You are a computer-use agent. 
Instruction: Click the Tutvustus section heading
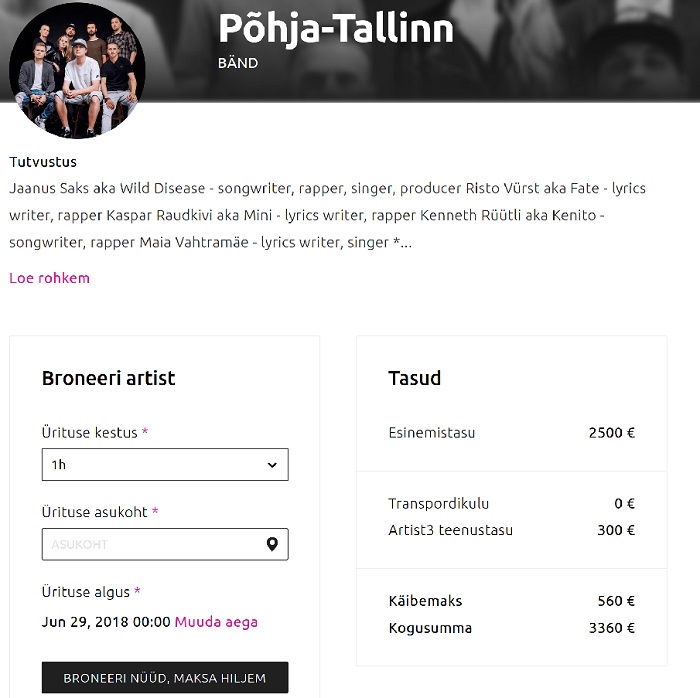tap(43, 162)
